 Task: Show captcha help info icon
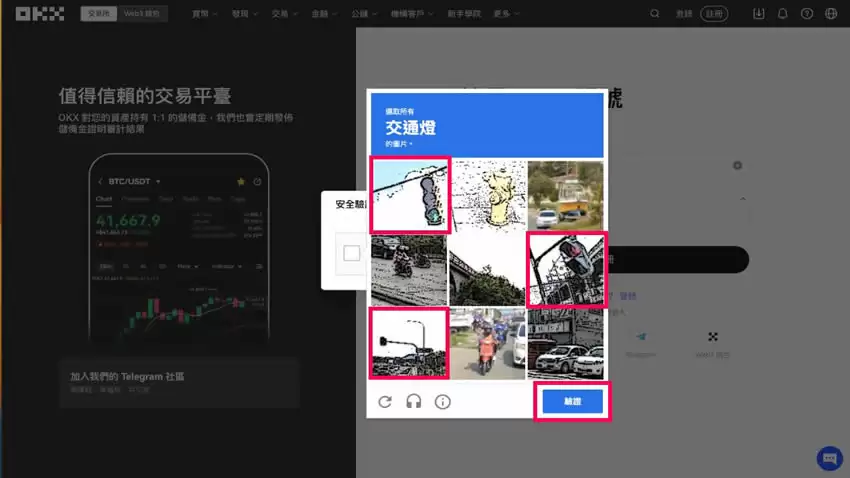[442, 402]
